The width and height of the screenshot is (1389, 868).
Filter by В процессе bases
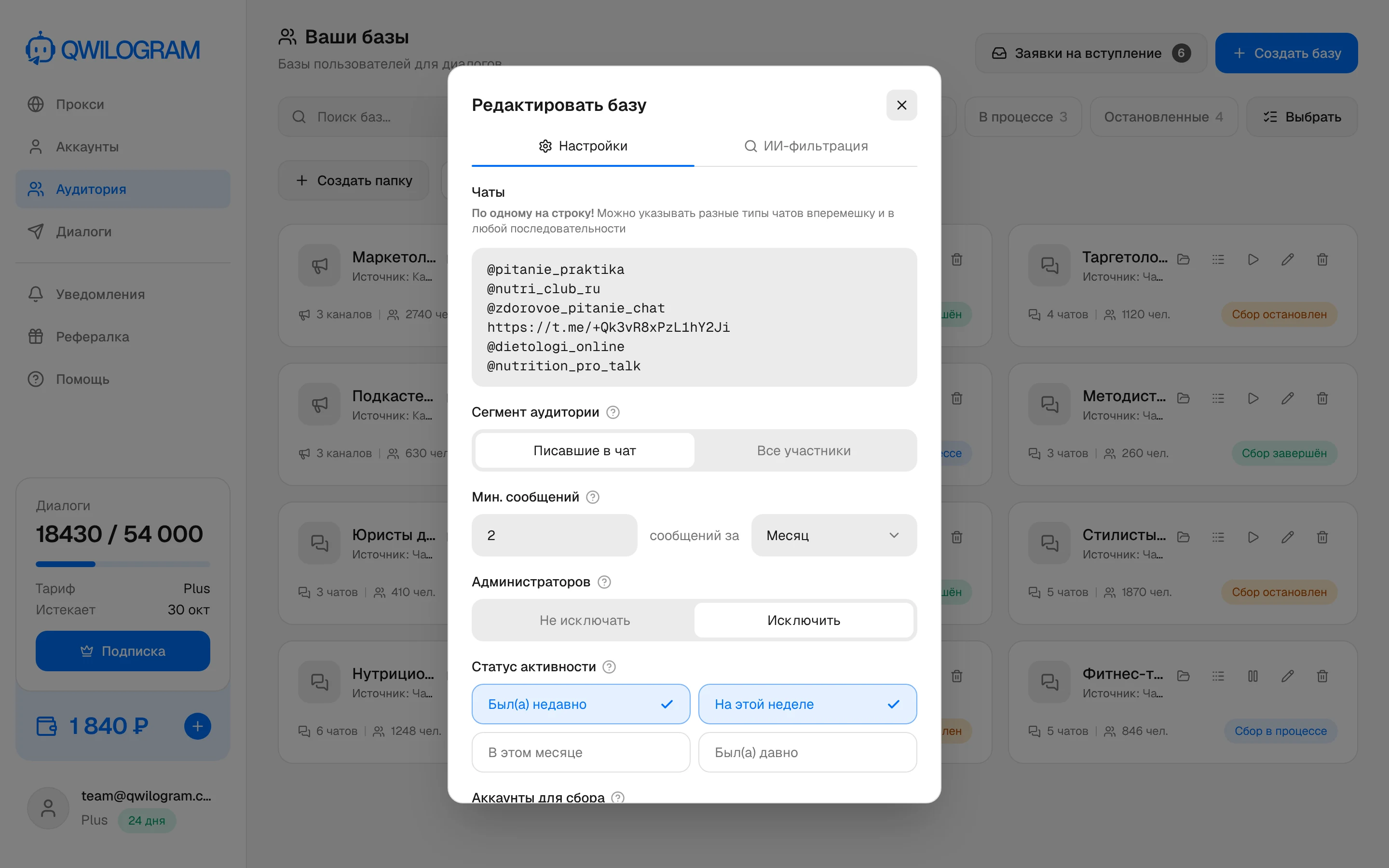coord(1023,117)
